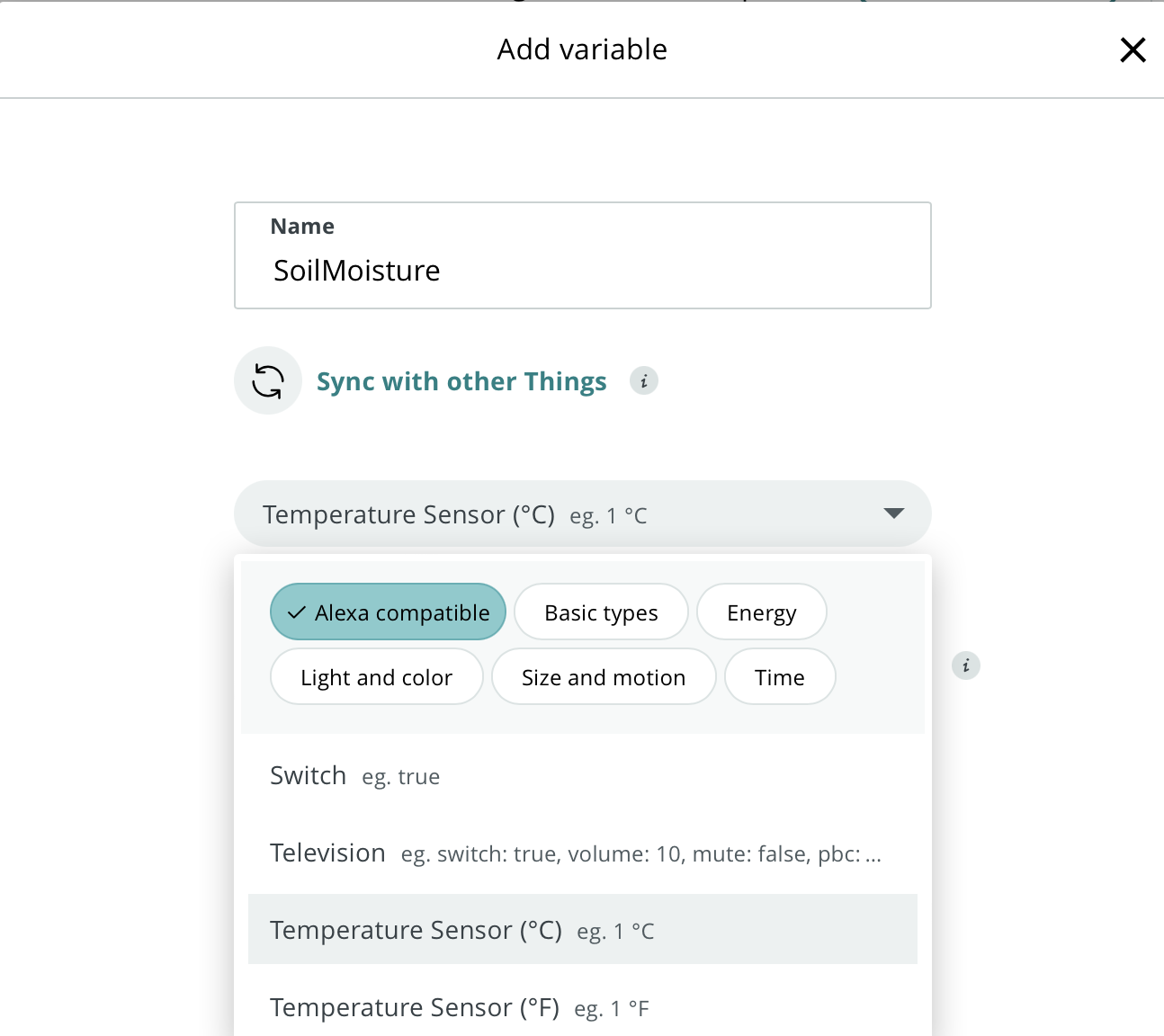1164x1036 pixels.
Task: Enable the Time filter chip
Action: pos(779,677)
